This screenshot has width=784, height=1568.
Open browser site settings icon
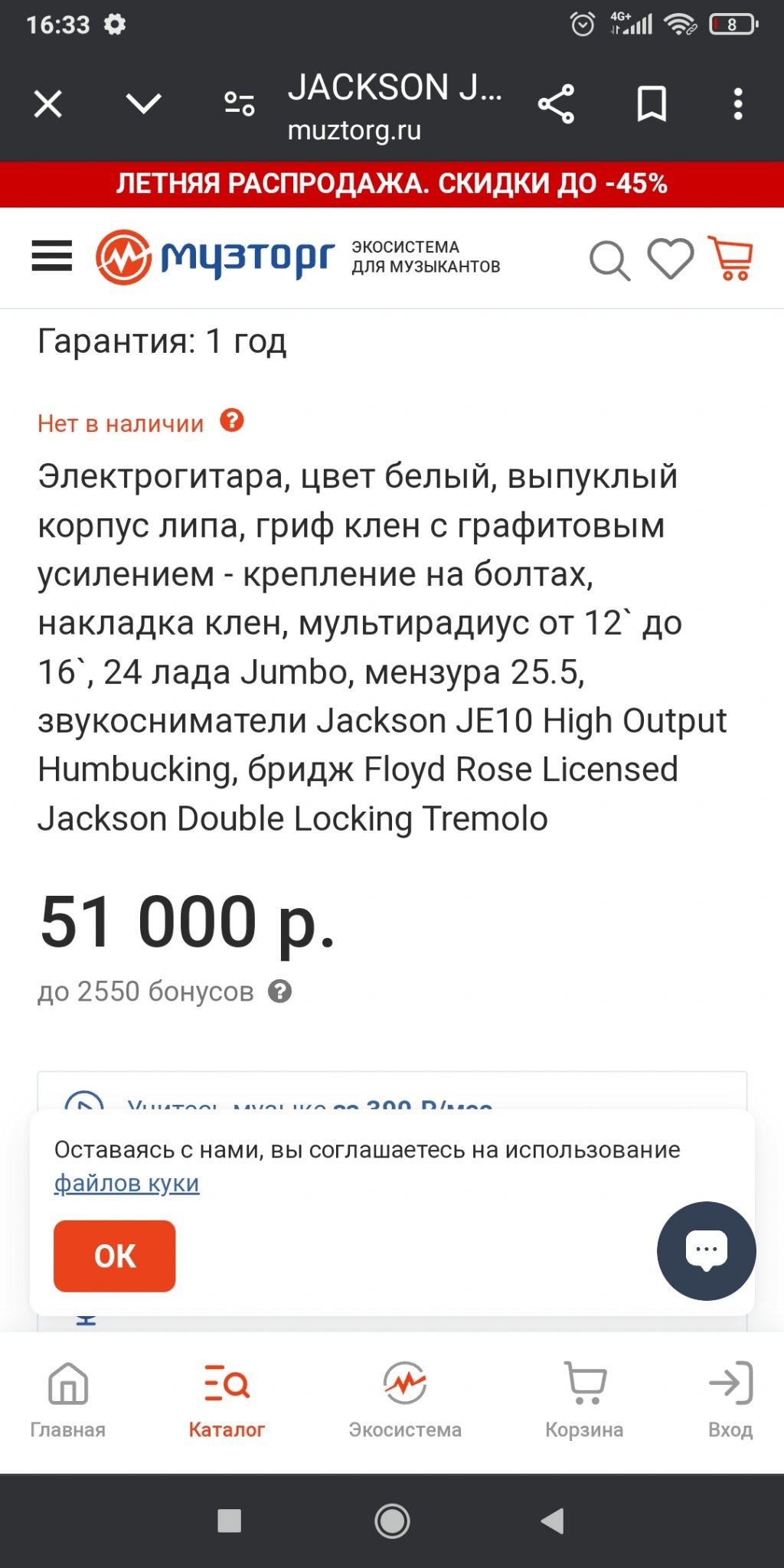pos(240,104)
